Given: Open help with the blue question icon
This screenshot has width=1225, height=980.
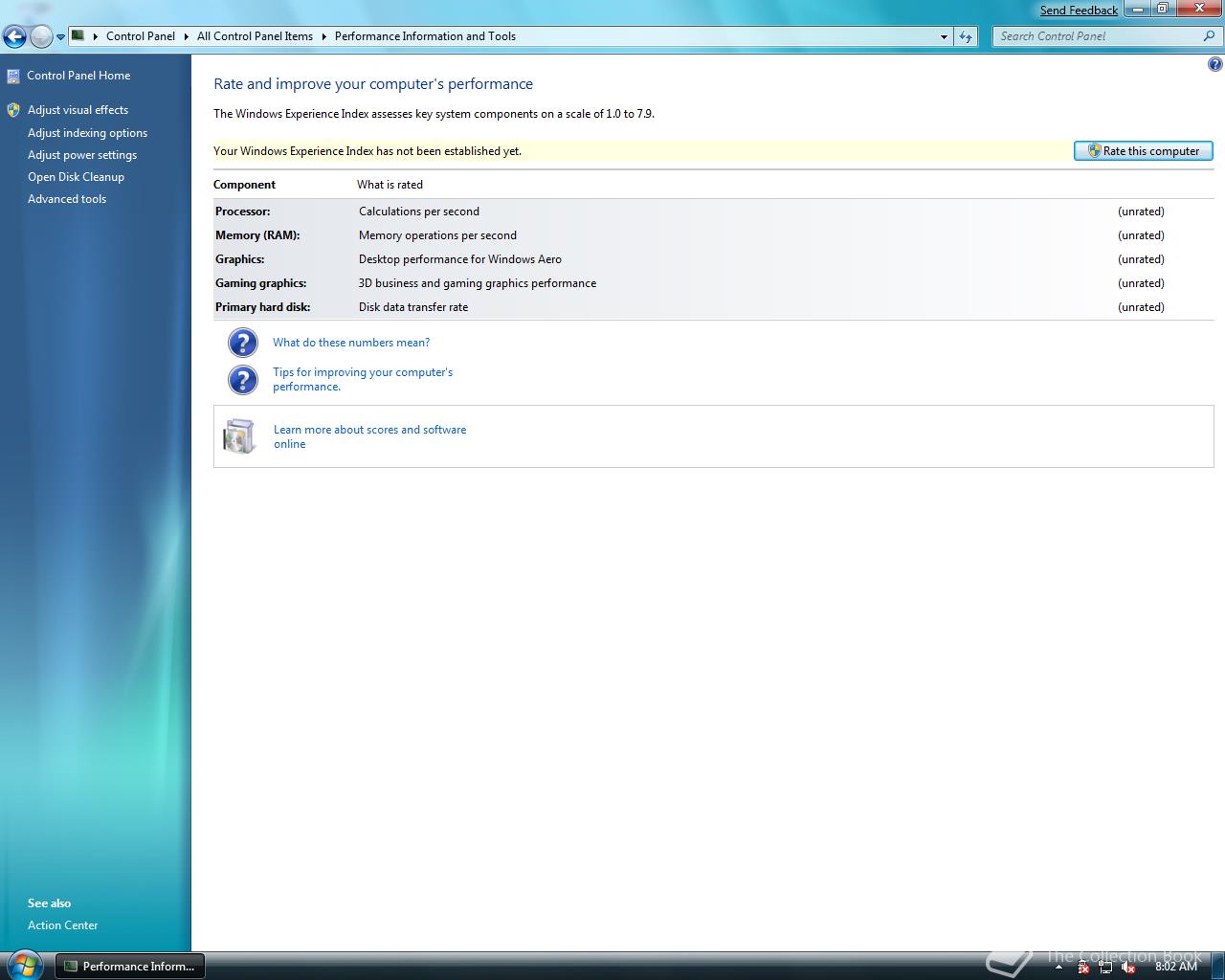Looking at the screenshot, I should click(1214, 64).
